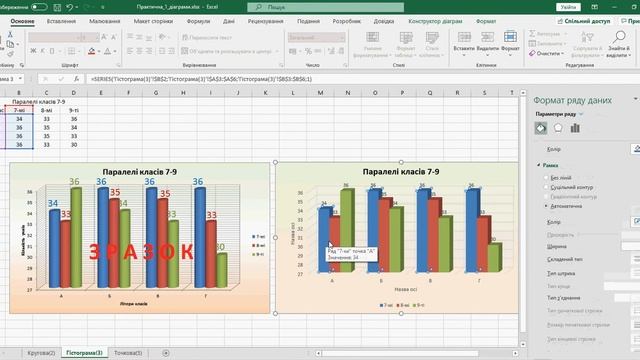Click the Increase Font Size icon
The image size is (640, 360).
[104, 37]
